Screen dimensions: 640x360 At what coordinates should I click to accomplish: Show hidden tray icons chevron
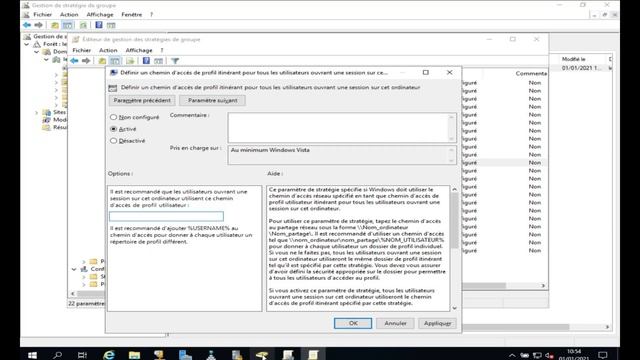click(512, 356)
